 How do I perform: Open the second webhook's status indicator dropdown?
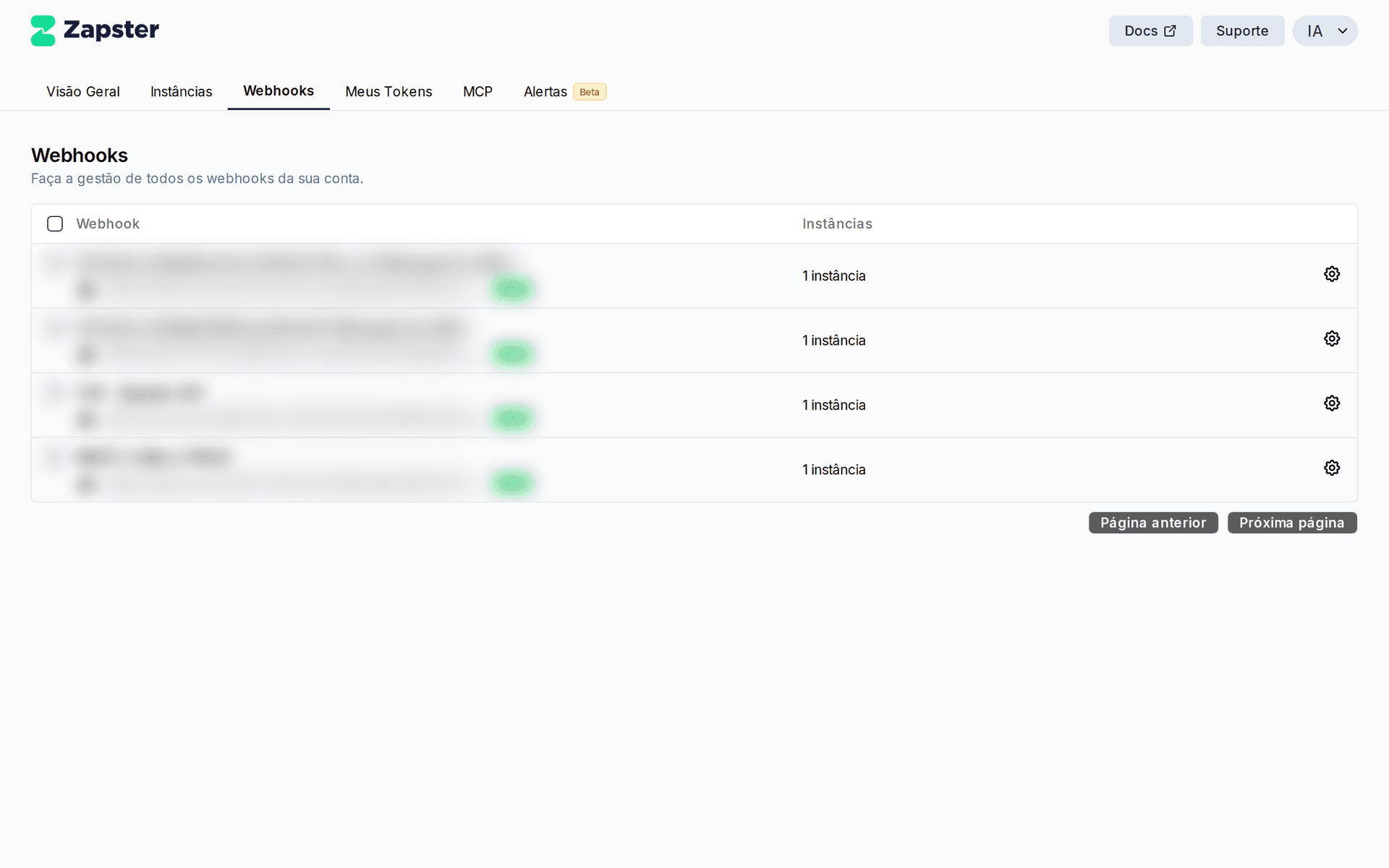511,354
